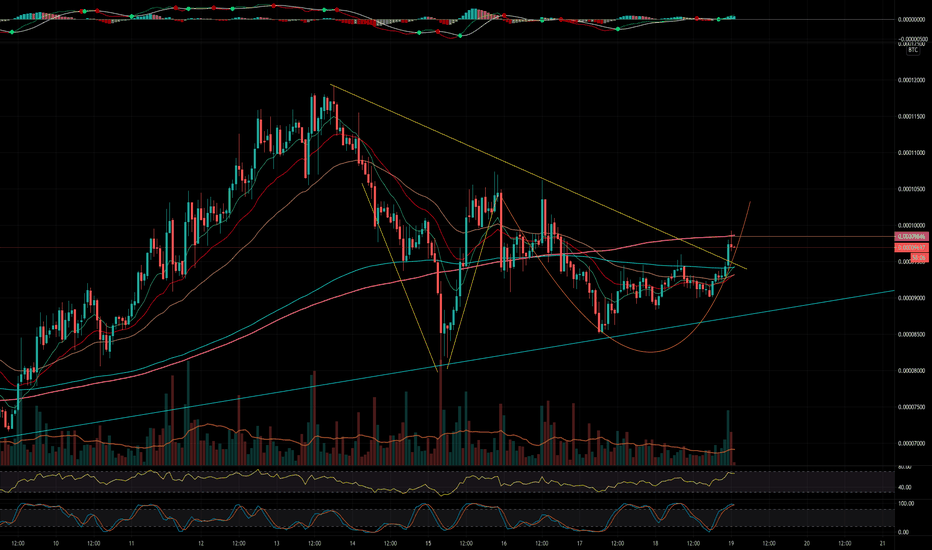Select the pink moving-average price tag on the price axis
Screen dimensions: 932x550
pos(911,237)
